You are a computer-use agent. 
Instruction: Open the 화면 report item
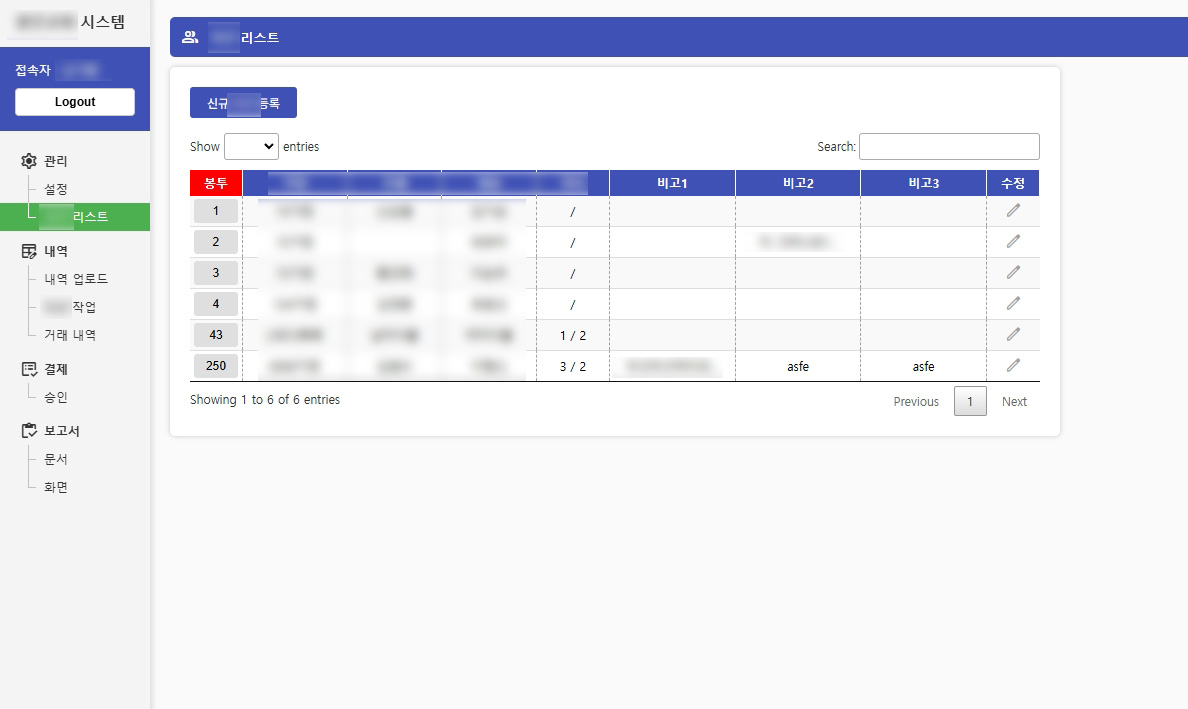(x=55, y=487)
